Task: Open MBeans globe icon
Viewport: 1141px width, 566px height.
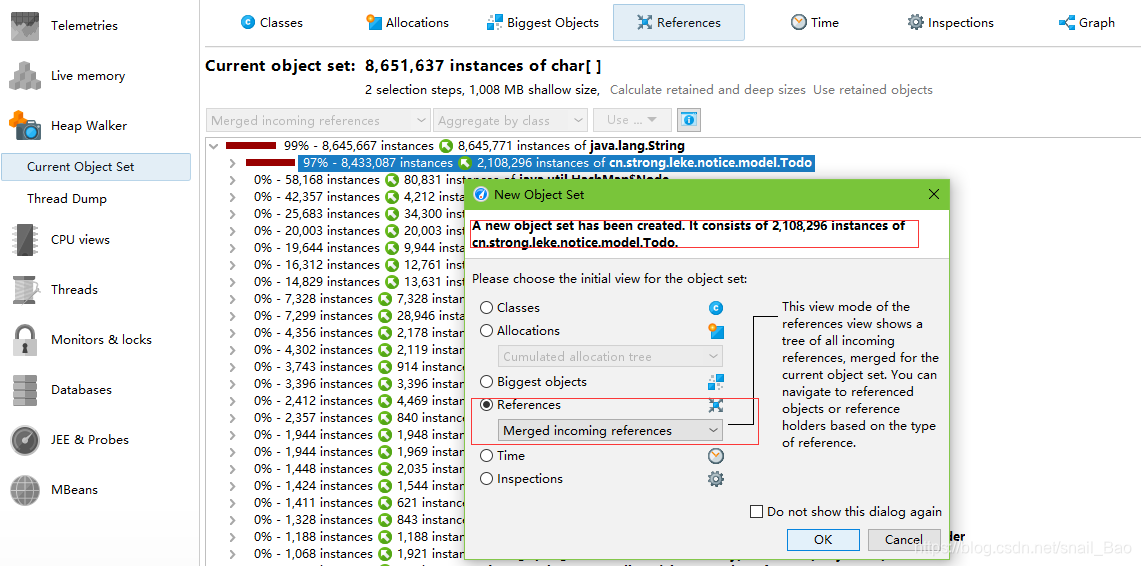Action: point(25,490)
